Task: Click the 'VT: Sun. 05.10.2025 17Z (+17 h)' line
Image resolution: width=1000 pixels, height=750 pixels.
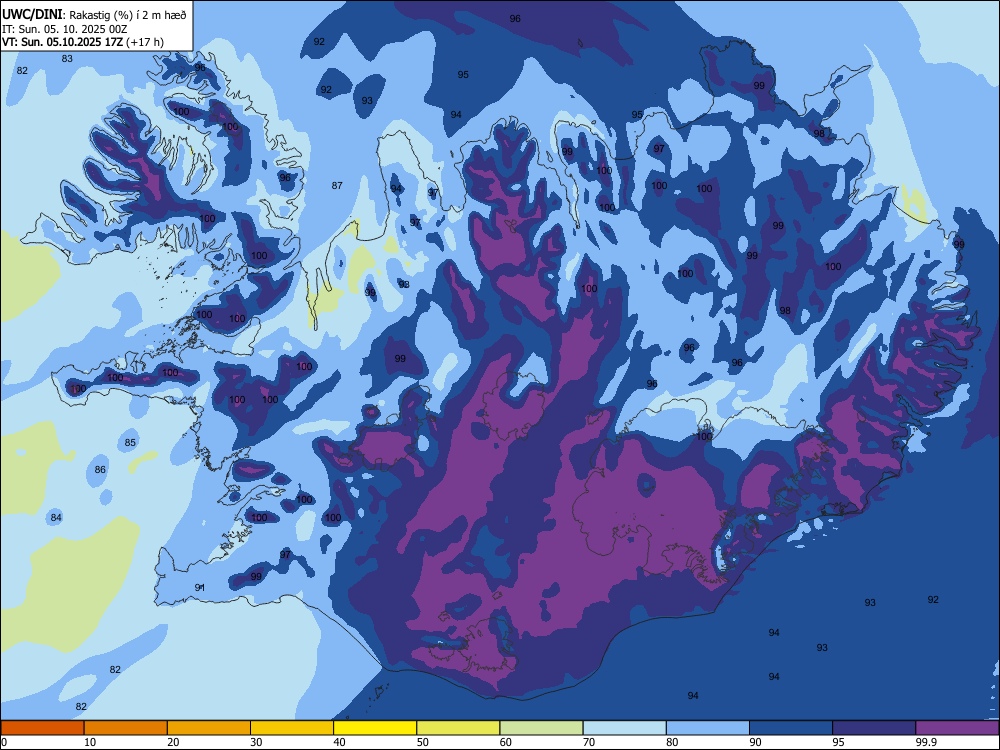Action: tap(83, 42)
